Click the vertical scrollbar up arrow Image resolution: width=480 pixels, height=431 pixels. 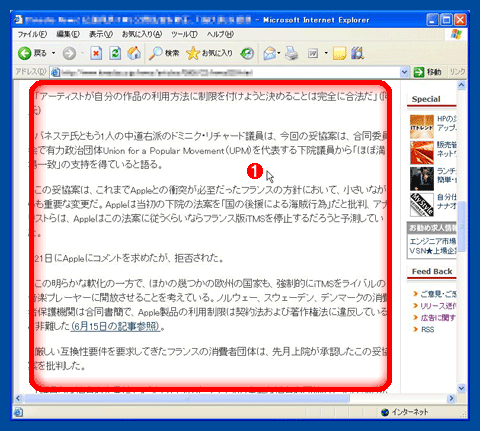click(x=461, y=85)
